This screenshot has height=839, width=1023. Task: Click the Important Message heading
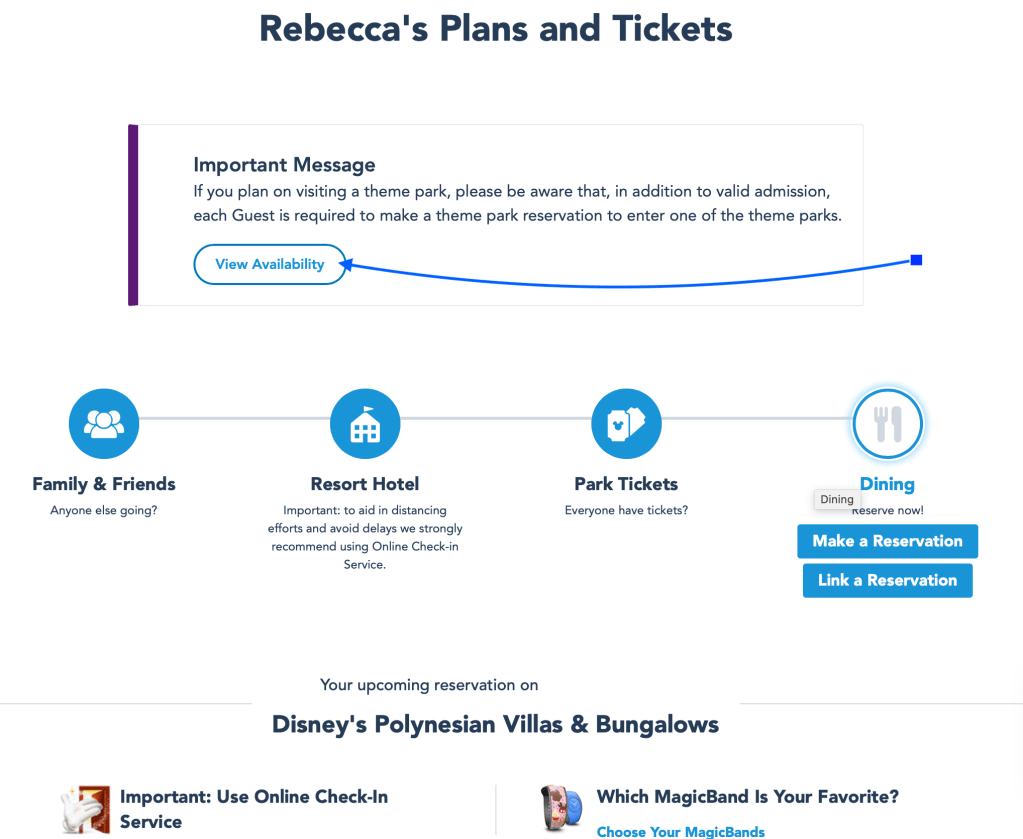click(284, 165)
